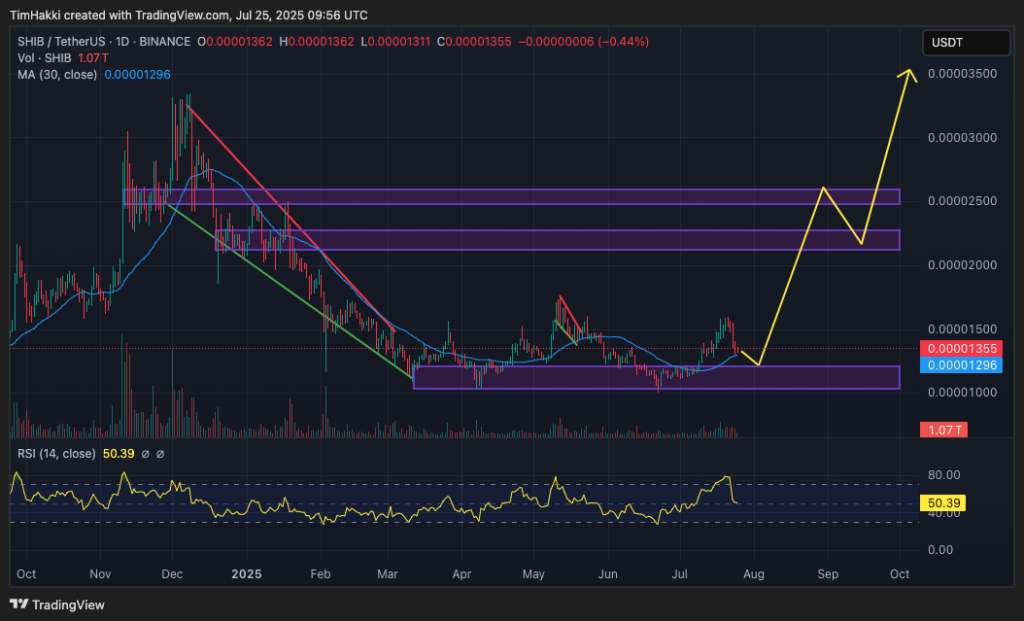Click the Aug label on time axis
Screen dimensions: 1024x621
(756, 575)
